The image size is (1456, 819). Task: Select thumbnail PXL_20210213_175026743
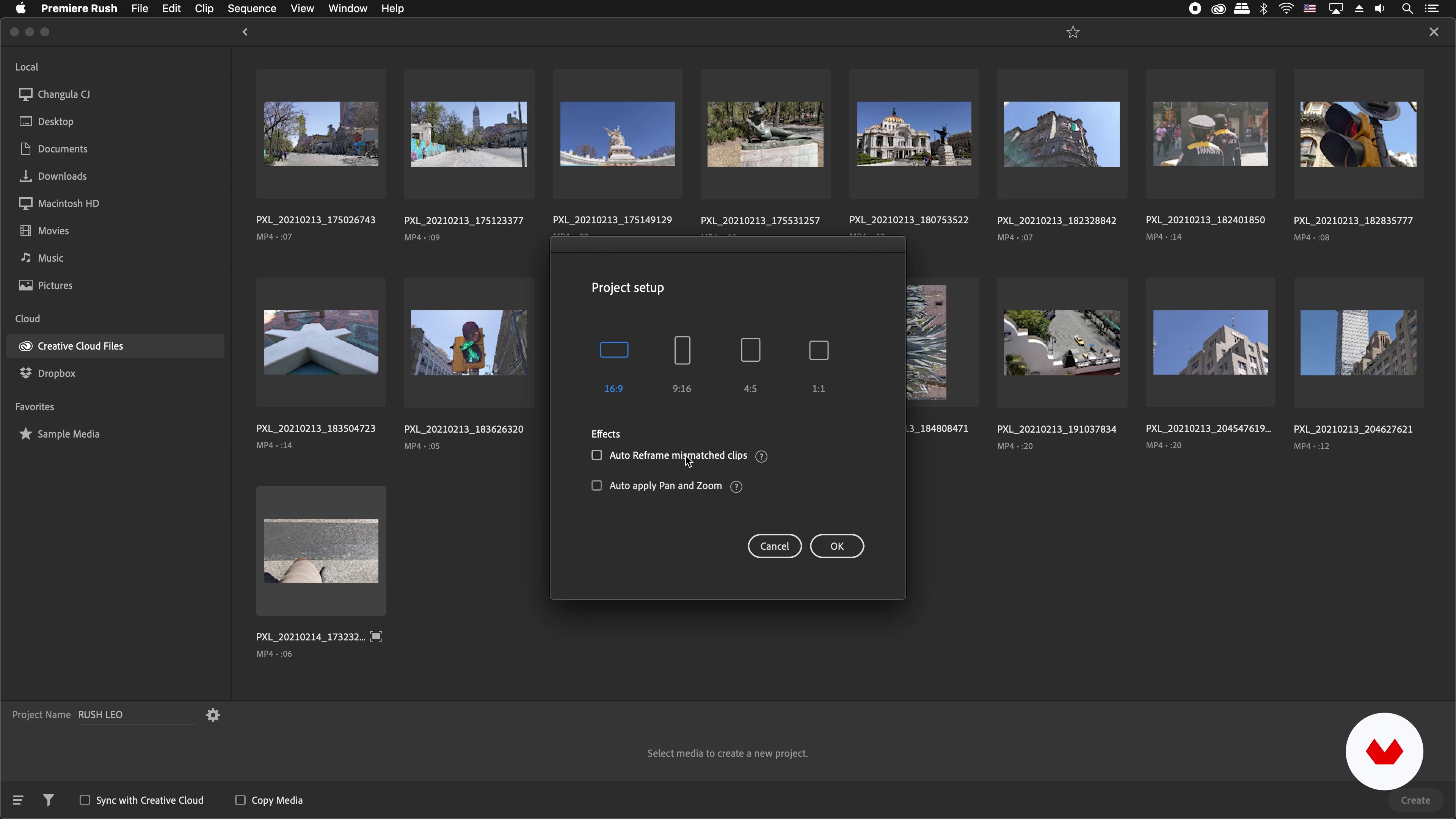pyautogui.click(x=321, y=134)
